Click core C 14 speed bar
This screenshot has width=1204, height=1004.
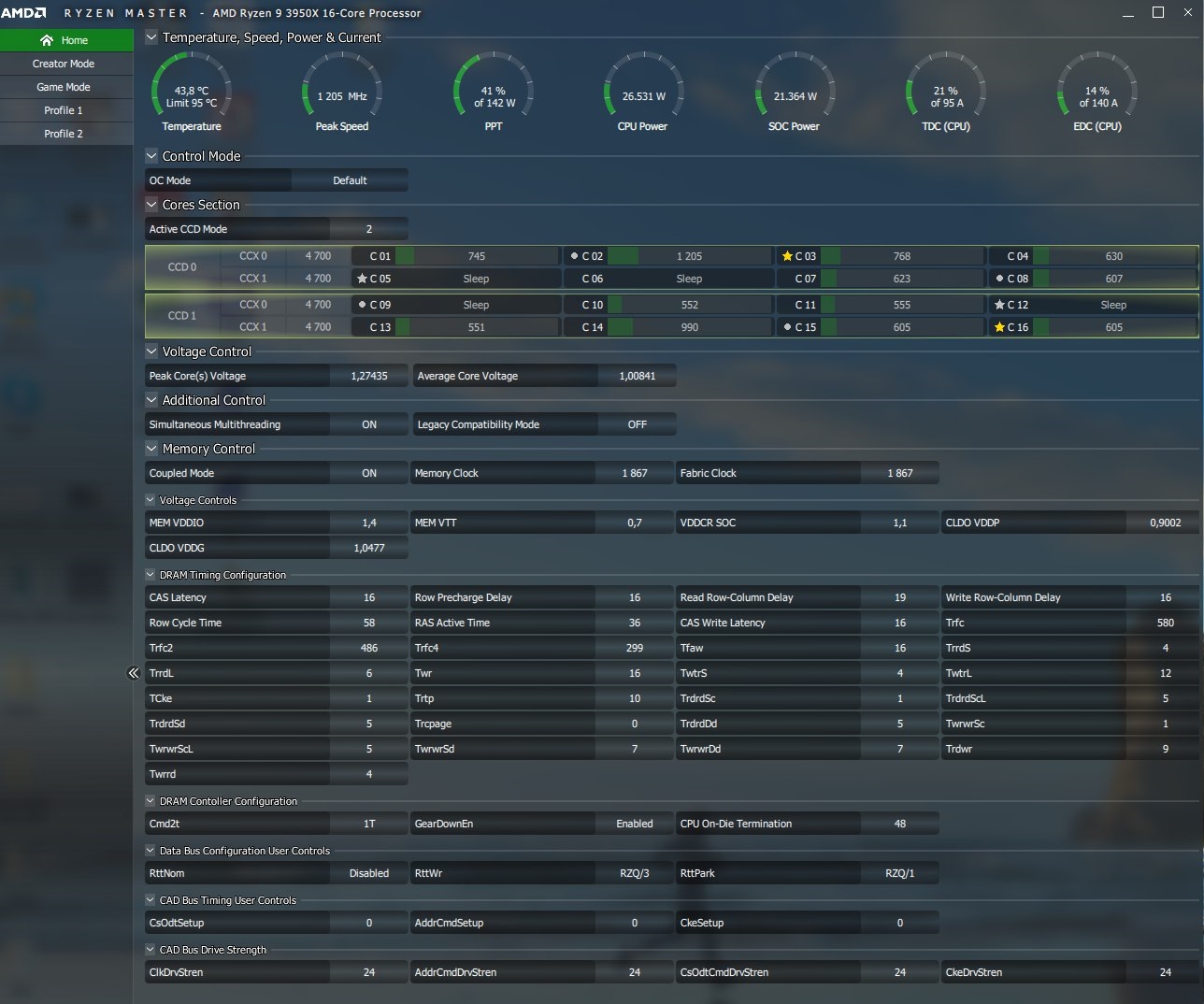[690, 327]
